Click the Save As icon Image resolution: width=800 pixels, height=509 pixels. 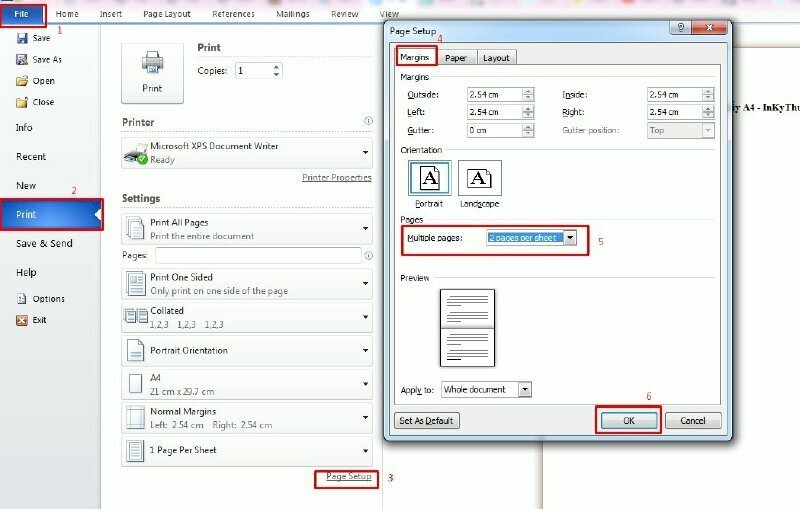[21, 60]
